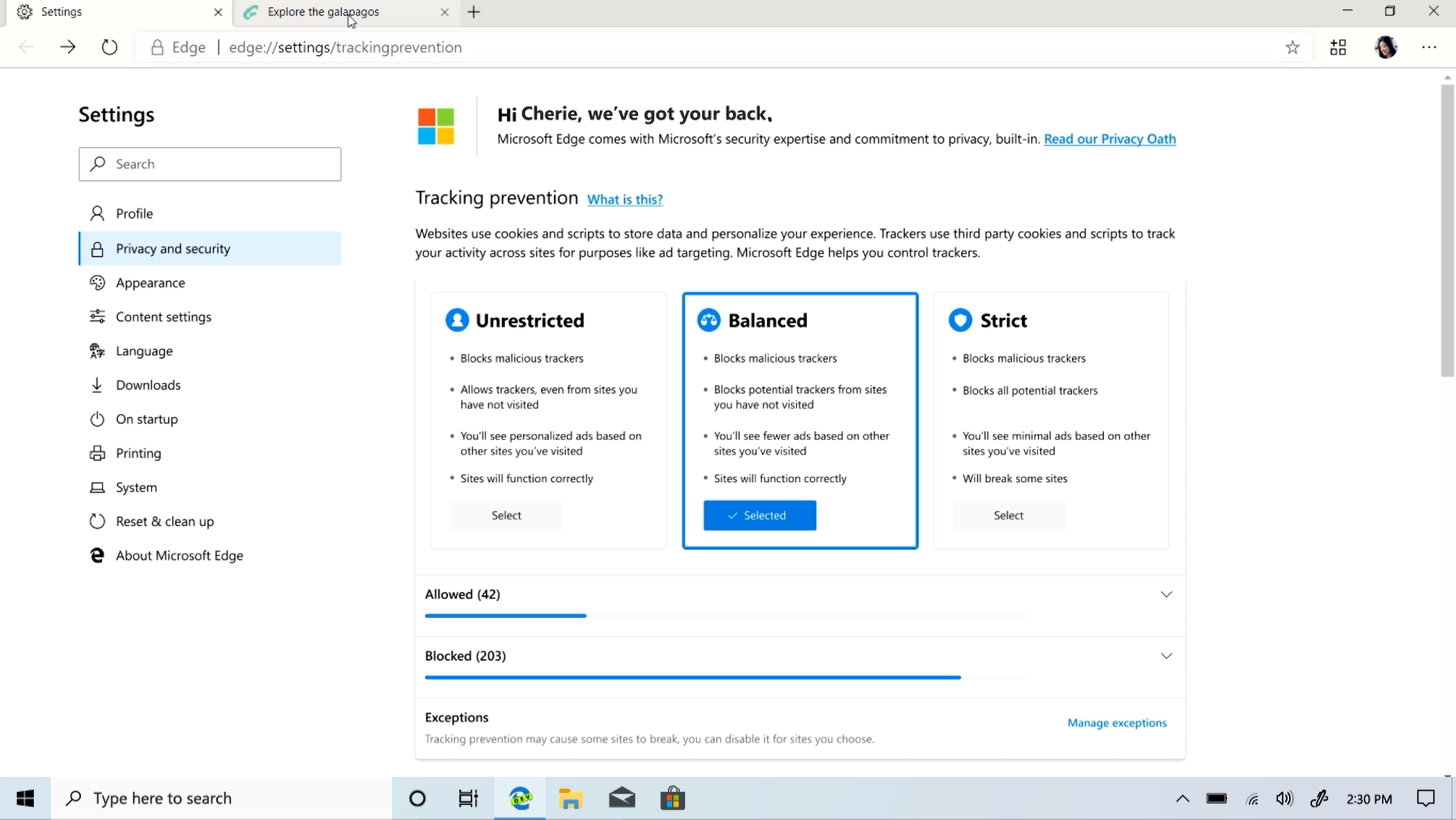This screenshot has width=1456, height=820.
Task: Click the forward navigation arrow
Action: 67,47
